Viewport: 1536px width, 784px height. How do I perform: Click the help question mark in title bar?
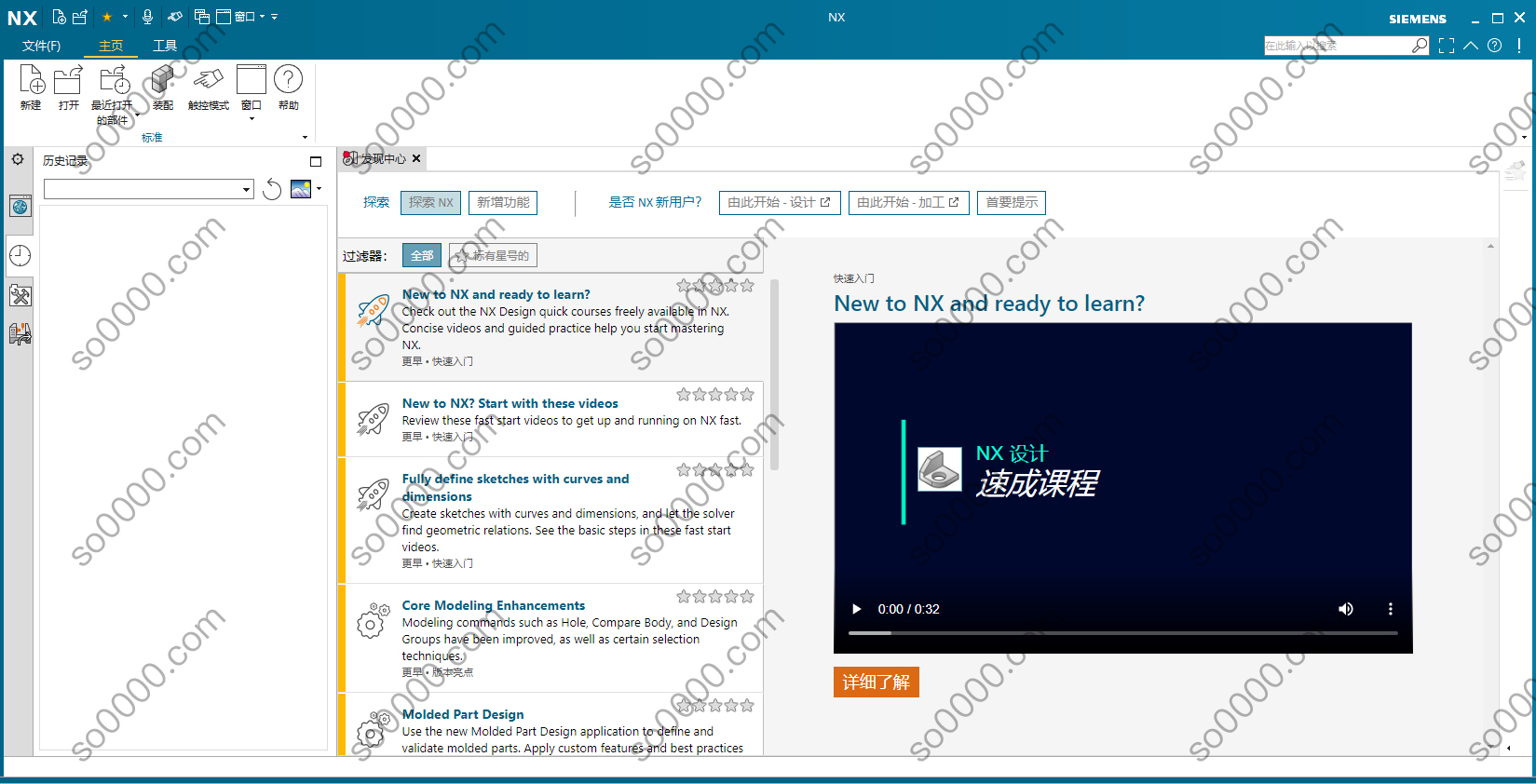[1495, 45]
